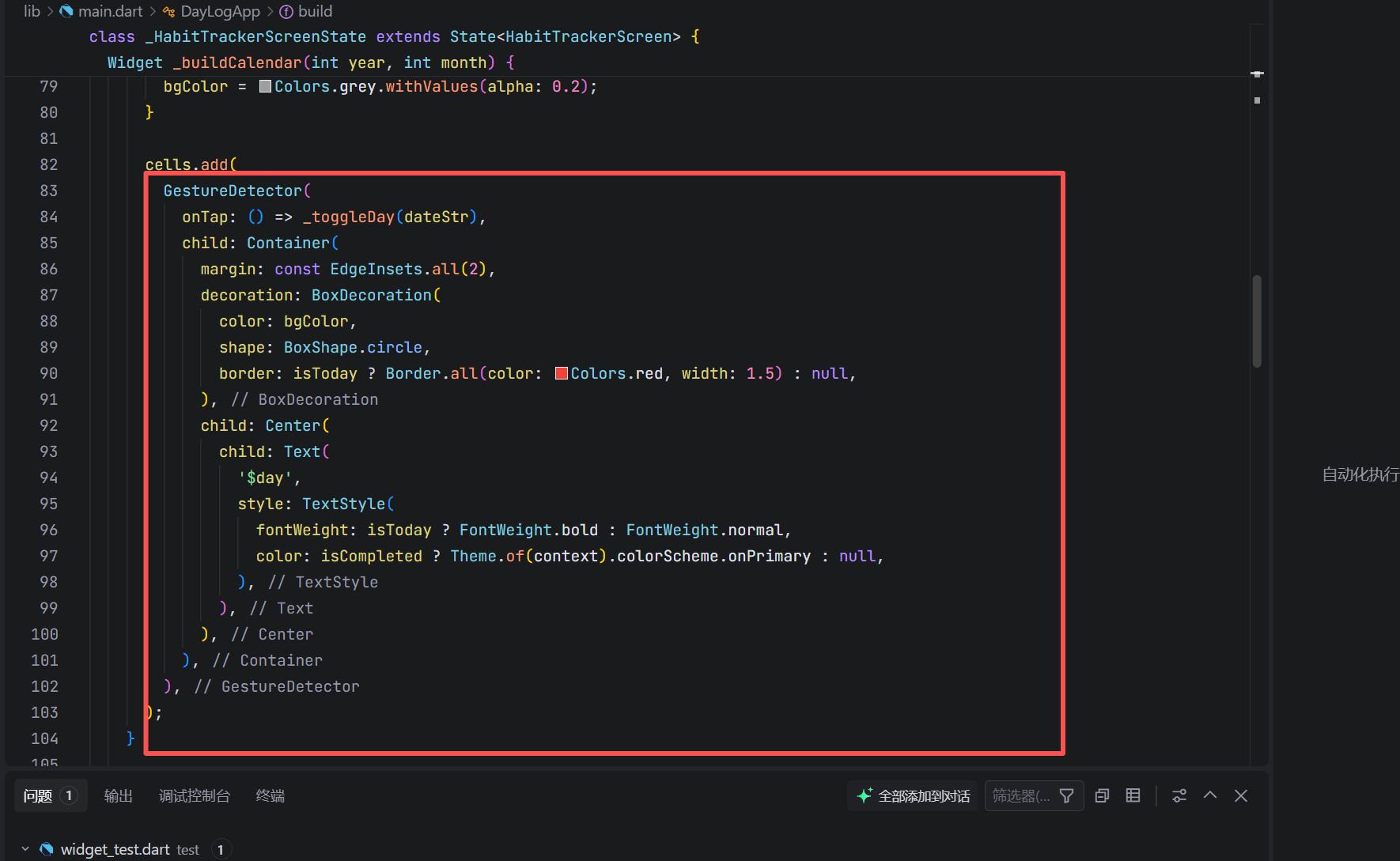The height and width of the screenshot is (861, 1400).
Task: Click the sticky header class _HabitTrackerScreenState
Action: pyautogui.click(x=394, y=36)
